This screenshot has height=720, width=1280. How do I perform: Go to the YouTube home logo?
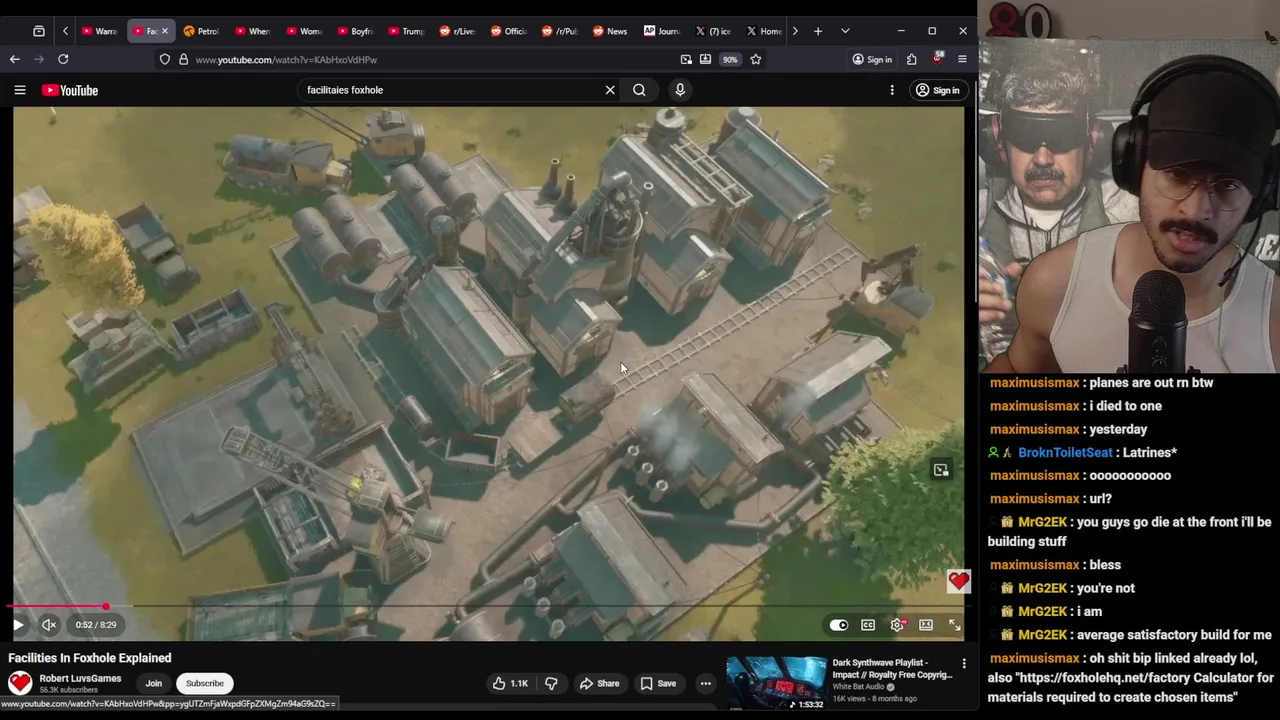(70, 90)
